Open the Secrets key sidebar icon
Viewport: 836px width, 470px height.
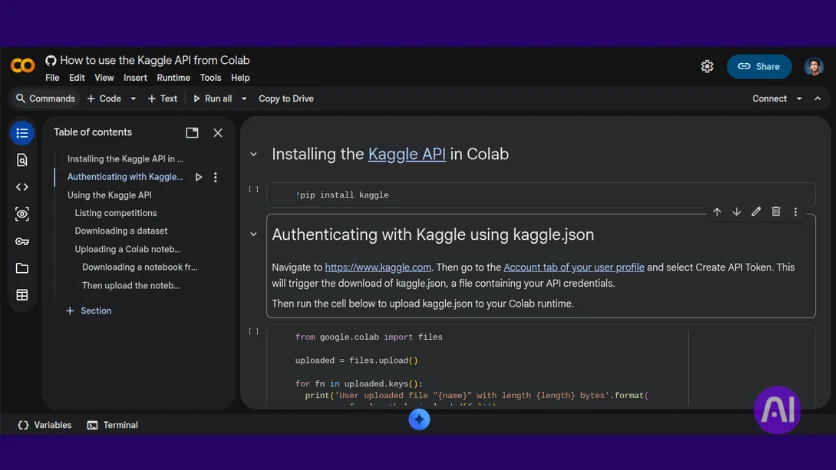(x=22, y=241)
